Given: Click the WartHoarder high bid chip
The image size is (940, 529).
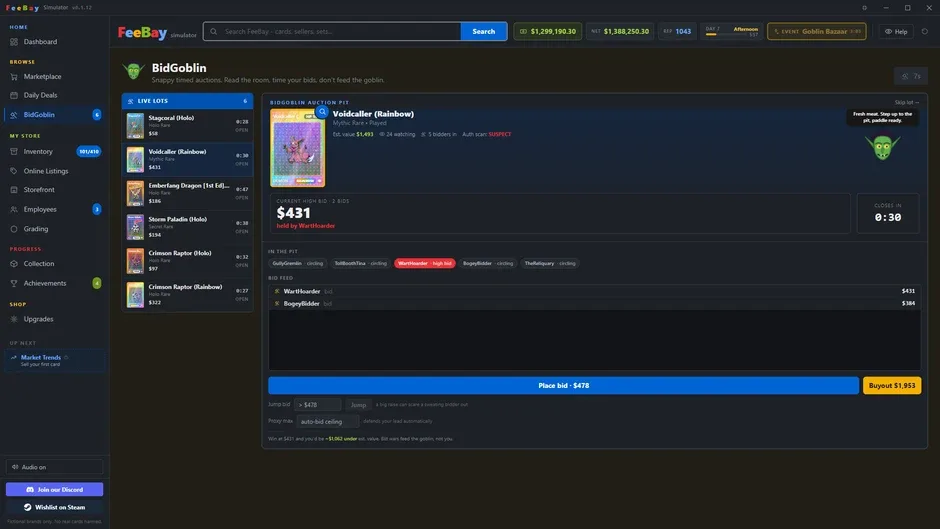Looking at the screenshot, I should 424,263.
